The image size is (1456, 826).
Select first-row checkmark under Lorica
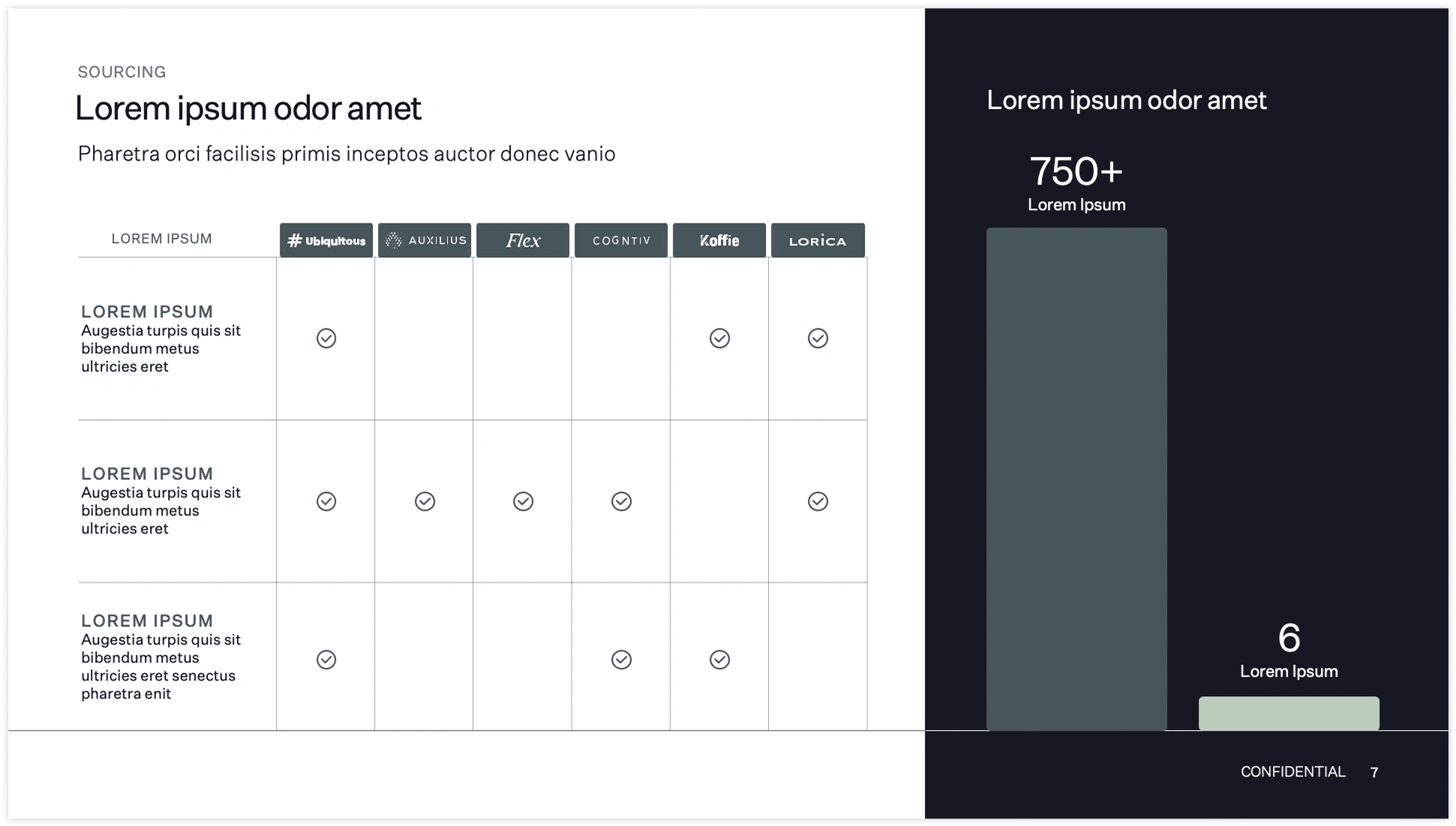click(x=818, y=338)
